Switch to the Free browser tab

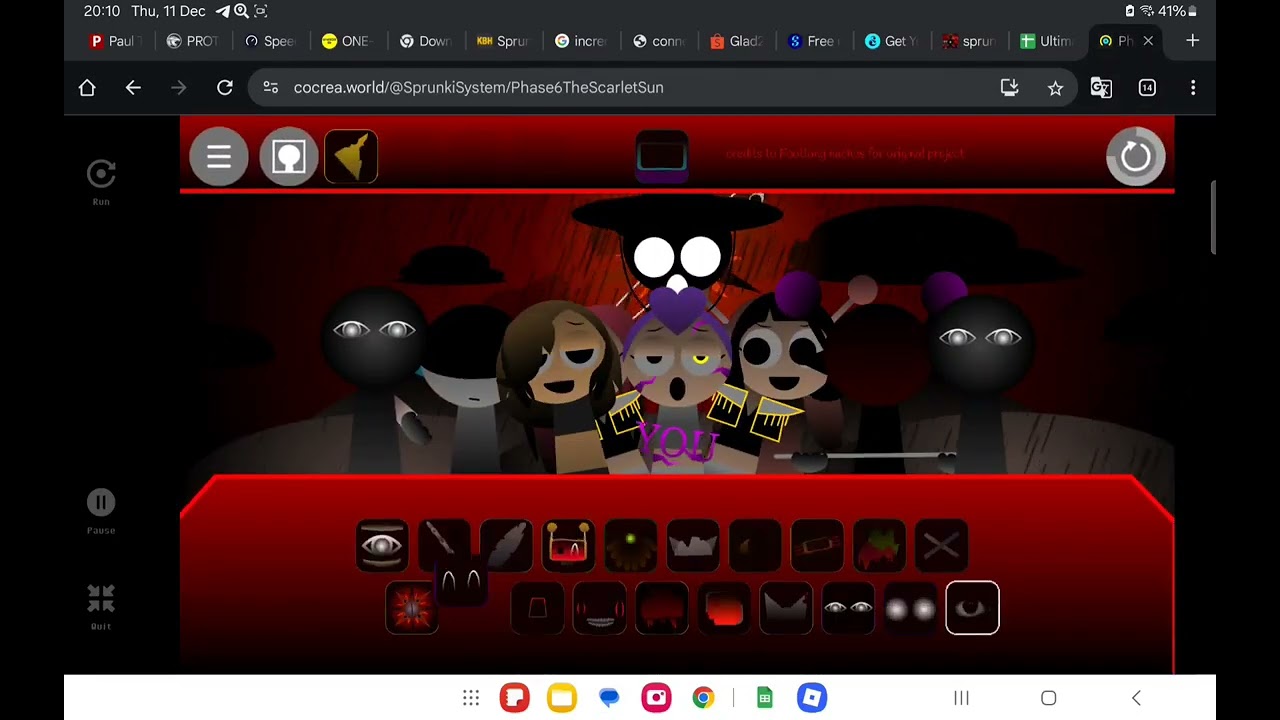click(x=811, y=41)
